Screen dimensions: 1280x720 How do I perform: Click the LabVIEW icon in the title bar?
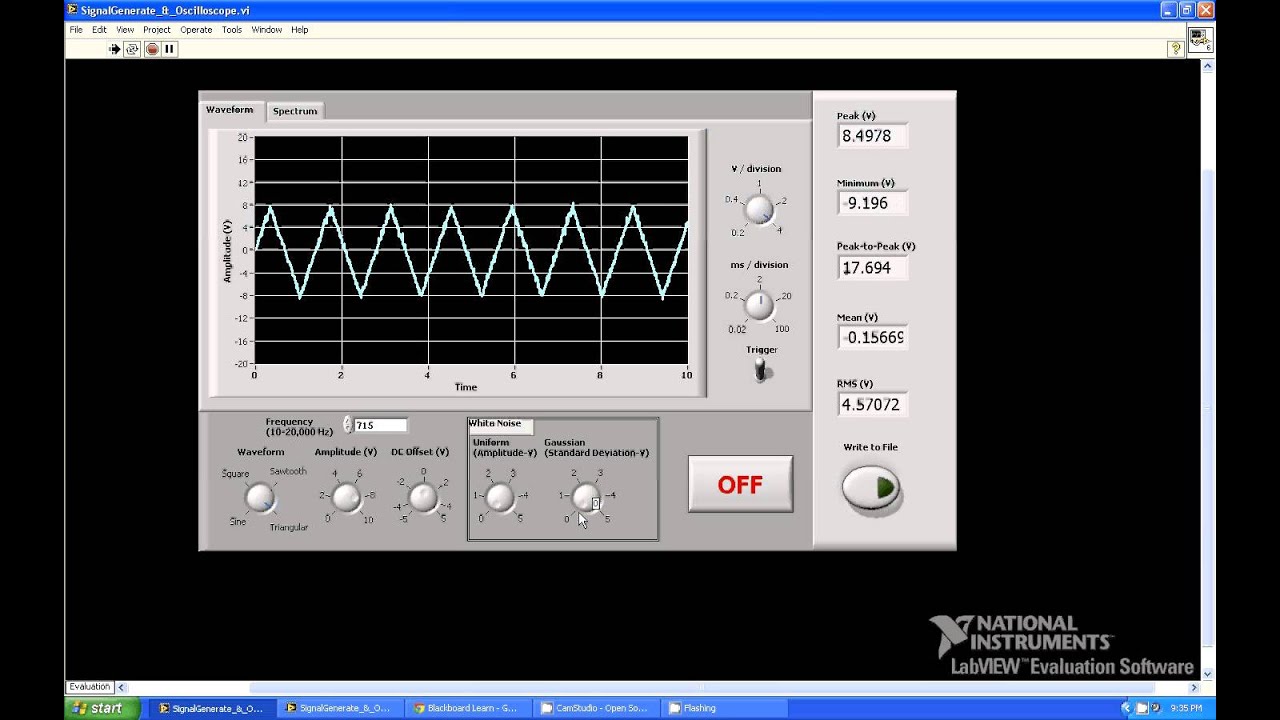[72, 10]
